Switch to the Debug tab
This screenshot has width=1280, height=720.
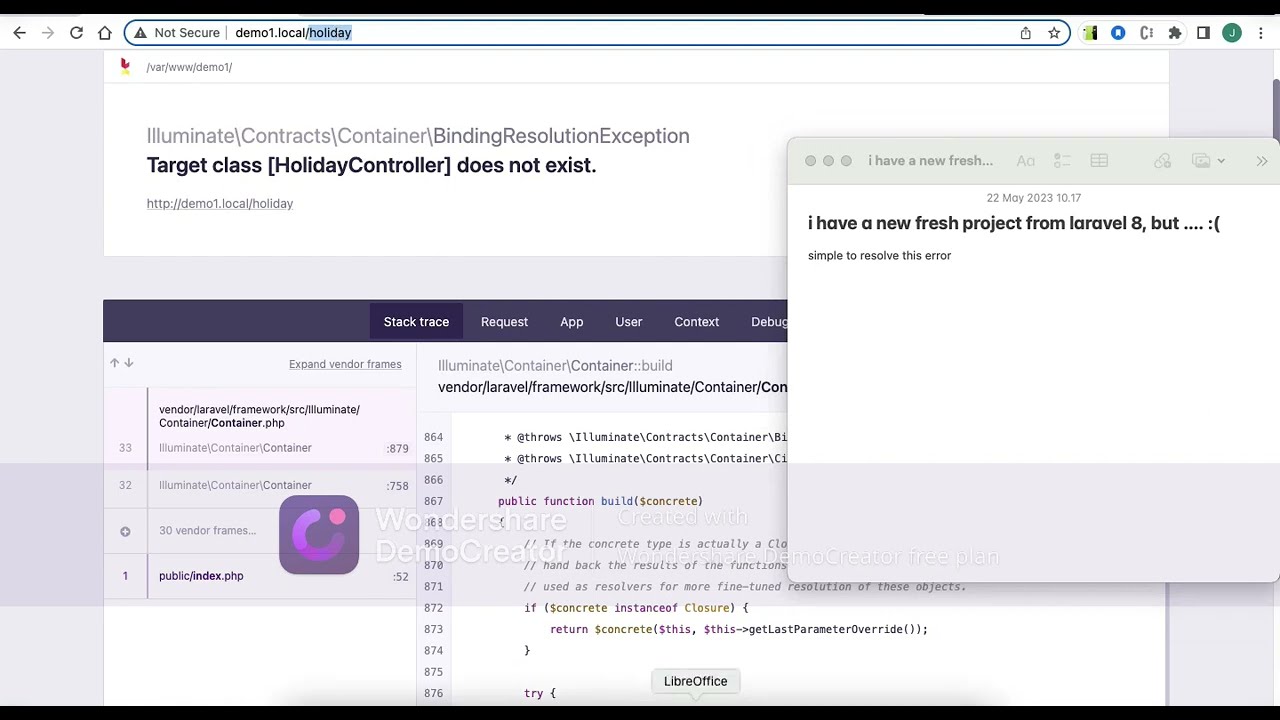click(769, 322)
